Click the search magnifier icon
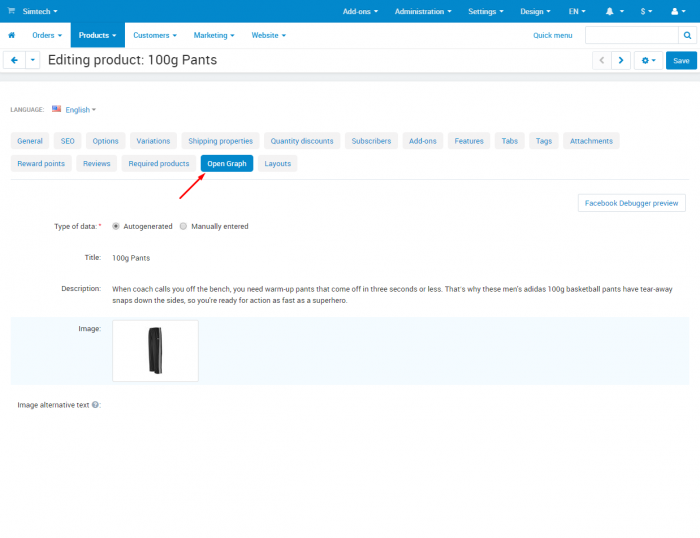The height and width of the screenshot is (538, 700). coord(688,35)
